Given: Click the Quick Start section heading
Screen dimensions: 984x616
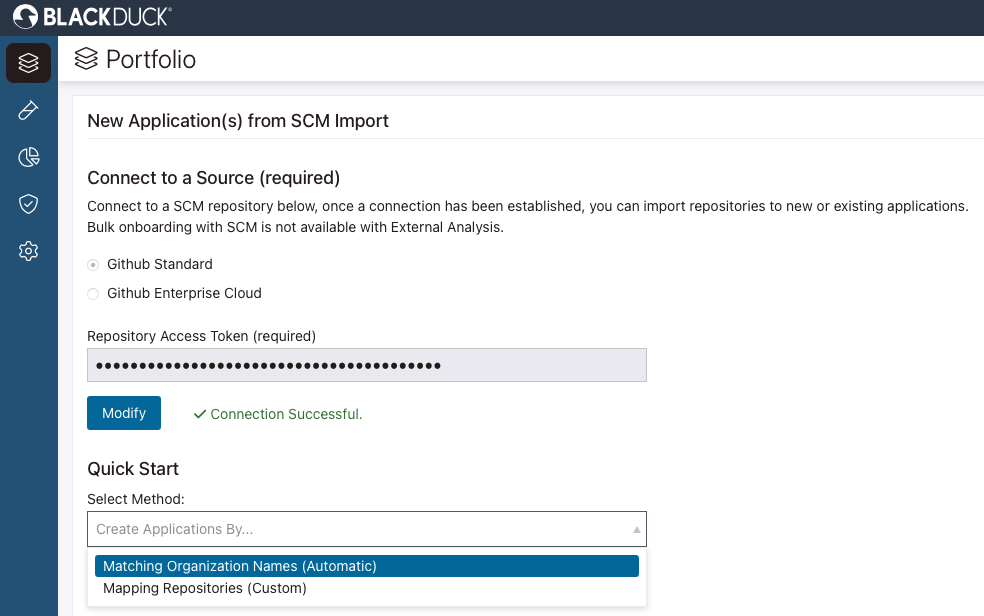Looking at the screenshot, I should point(133,469).
